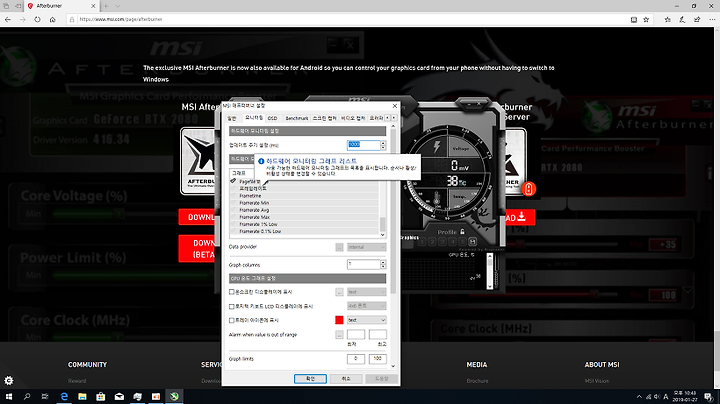Switch to the 모니터링 tab
Viewport: 720px width, 404px height.
253,118
